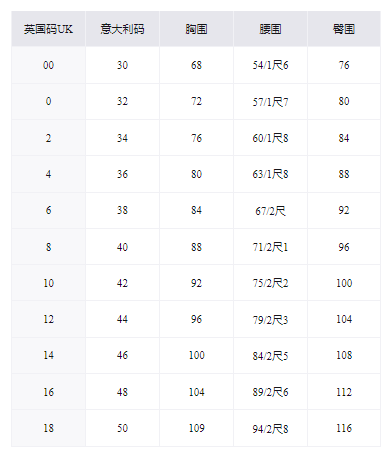Select Italian size 32 cell

(x=122, y=101)
